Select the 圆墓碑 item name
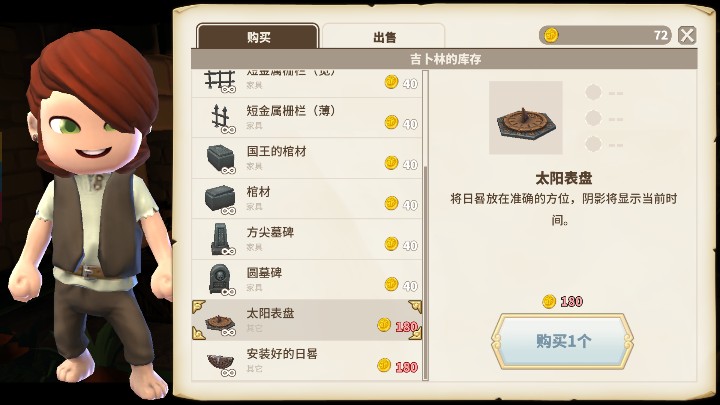 click(x=264, y=273)
